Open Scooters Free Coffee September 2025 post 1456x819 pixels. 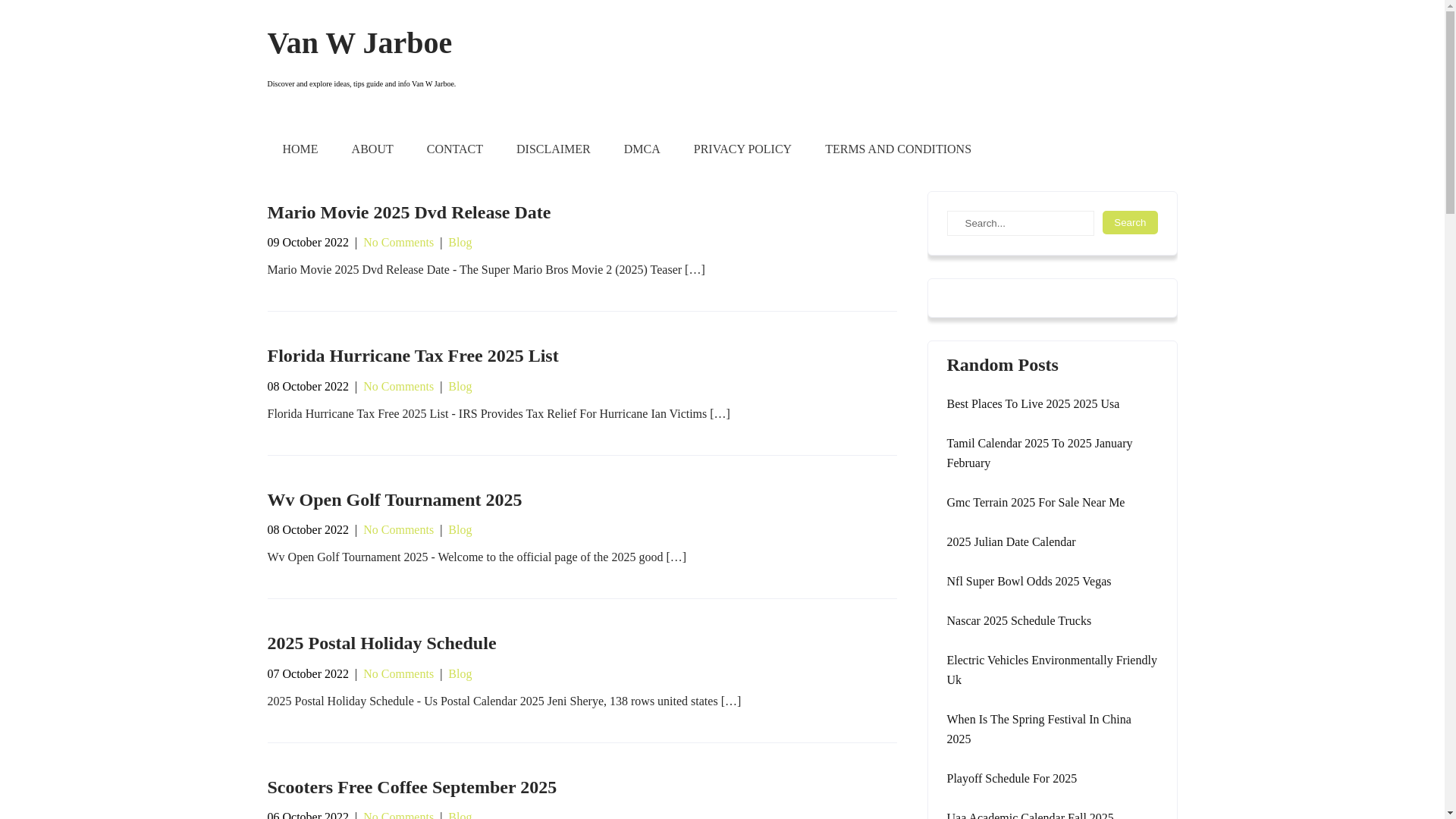[412, 787]
